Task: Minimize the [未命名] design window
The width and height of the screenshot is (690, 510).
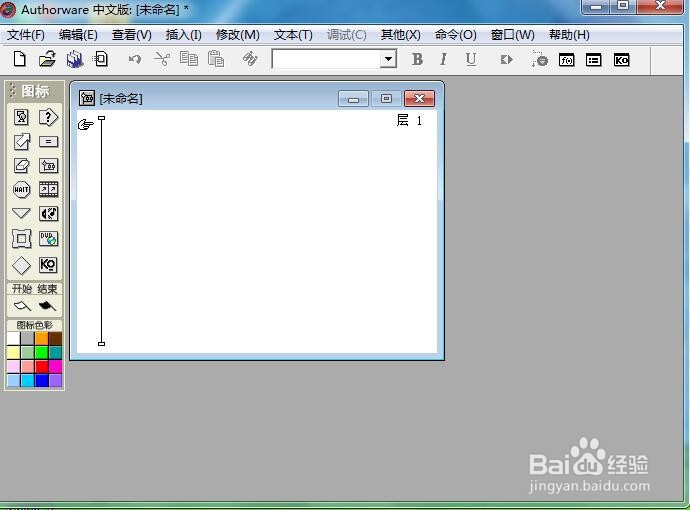Action: pyautogui.click(x=353, y=99)
